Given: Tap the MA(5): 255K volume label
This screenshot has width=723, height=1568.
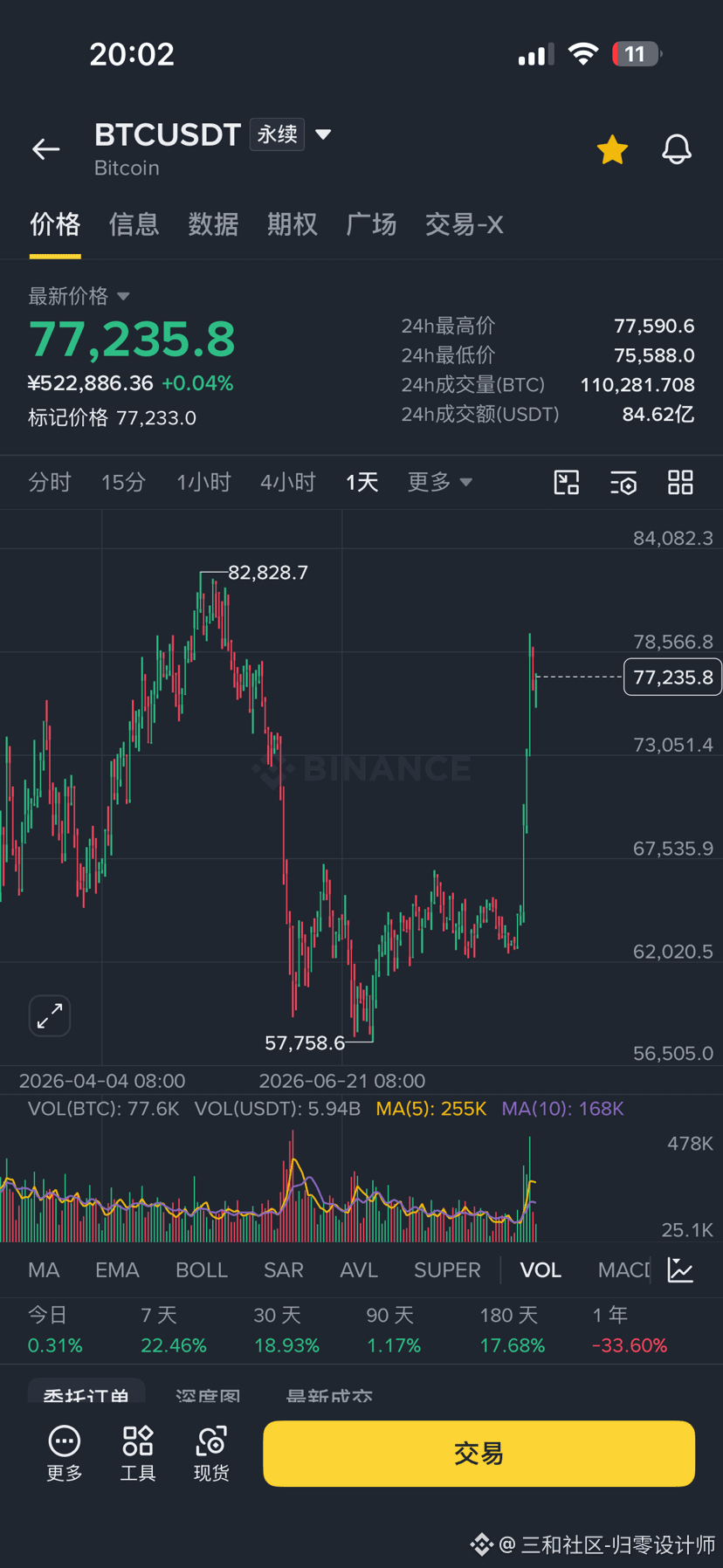Looking at the screenshot, I should (430, 1109).
